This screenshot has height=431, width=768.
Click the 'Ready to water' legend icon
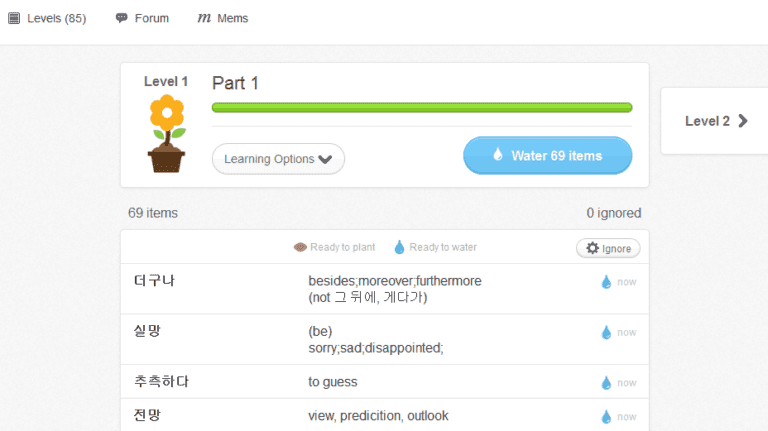click(x=399, y=247)
